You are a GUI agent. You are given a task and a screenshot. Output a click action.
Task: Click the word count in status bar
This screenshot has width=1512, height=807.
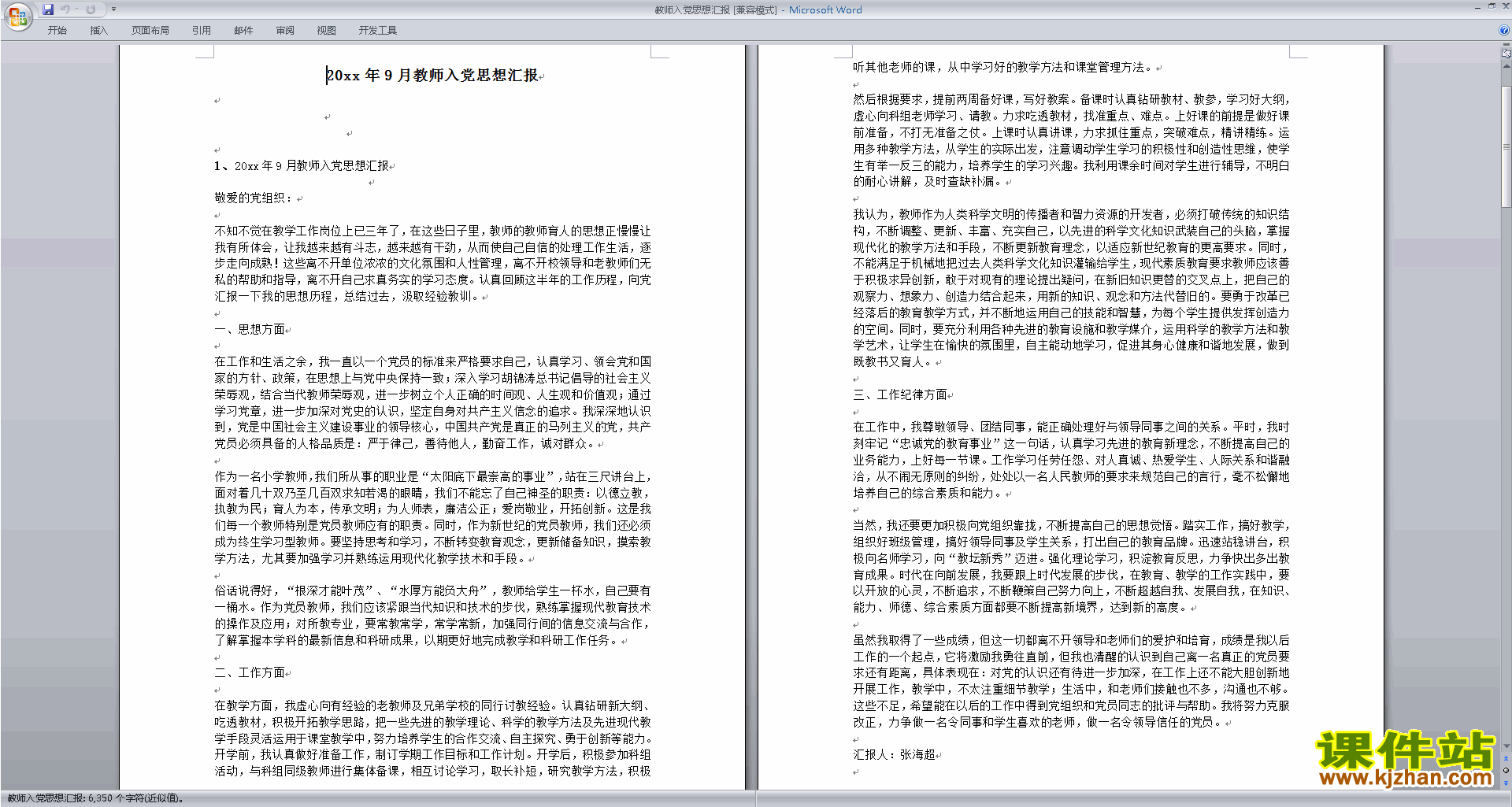[x=95, y=798]
